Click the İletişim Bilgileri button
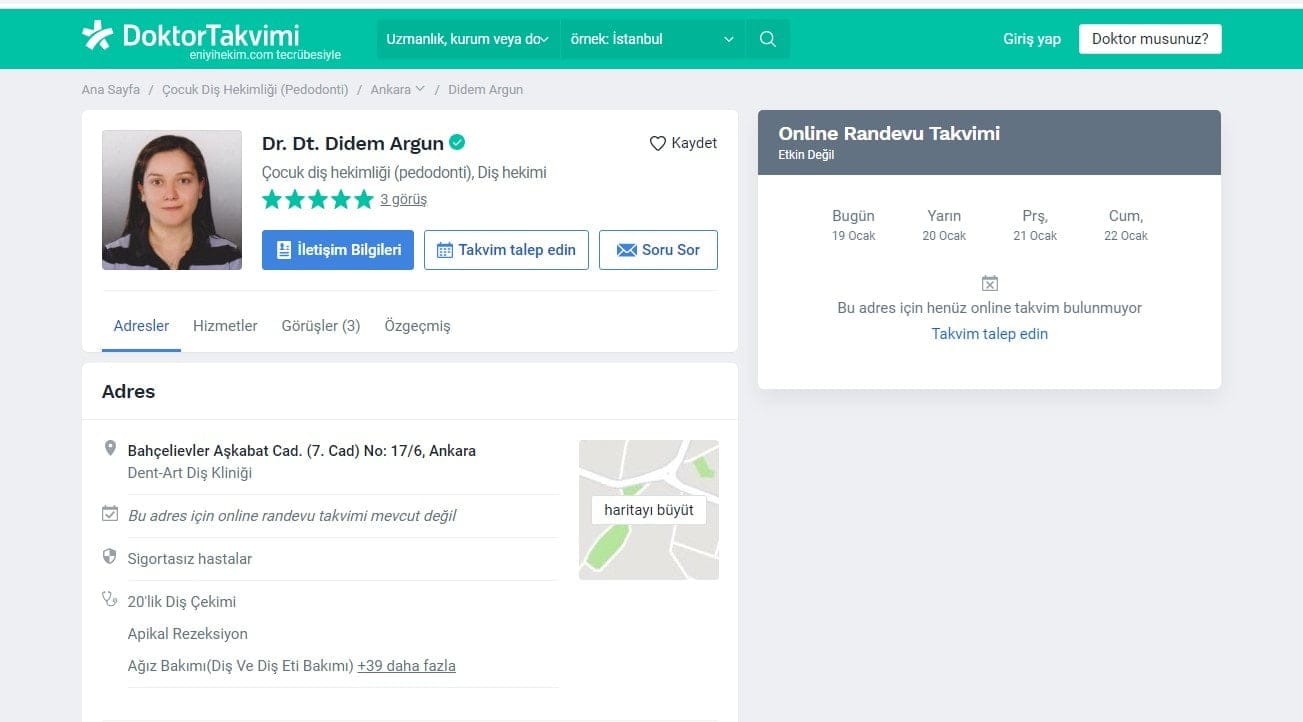Screen dimensions: 1303x722 point(338,250)
